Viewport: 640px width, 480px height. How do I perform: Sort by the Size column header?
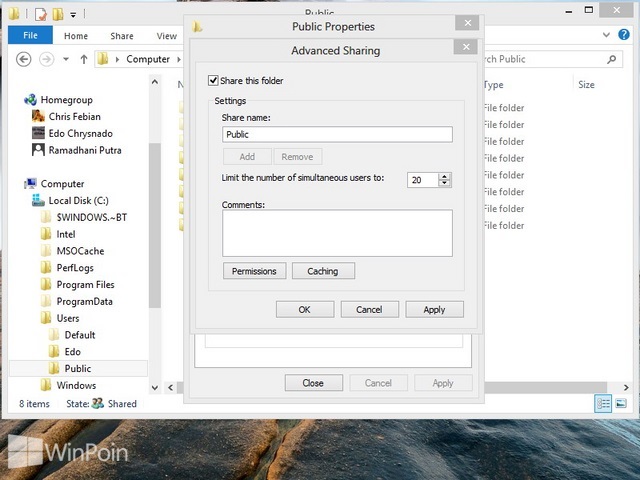(586, 85)
